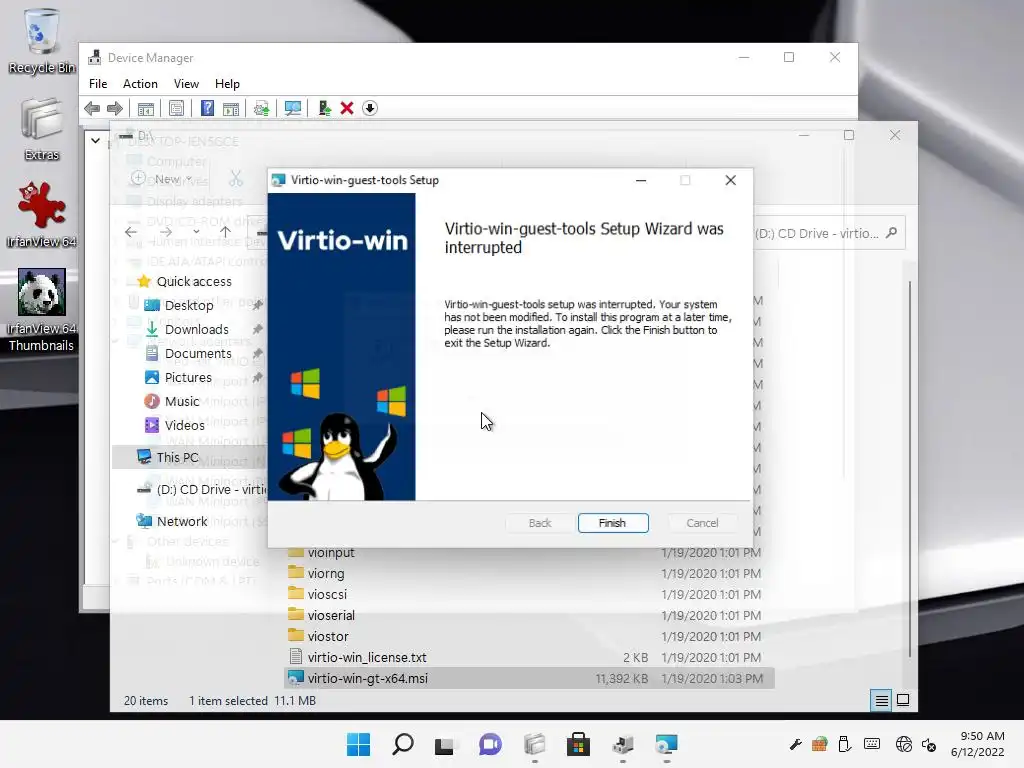Viewport: 1024px width, 768px height.
Task: Click Update driver icon with gear in Device Manager
Action: tap(261, 108)
